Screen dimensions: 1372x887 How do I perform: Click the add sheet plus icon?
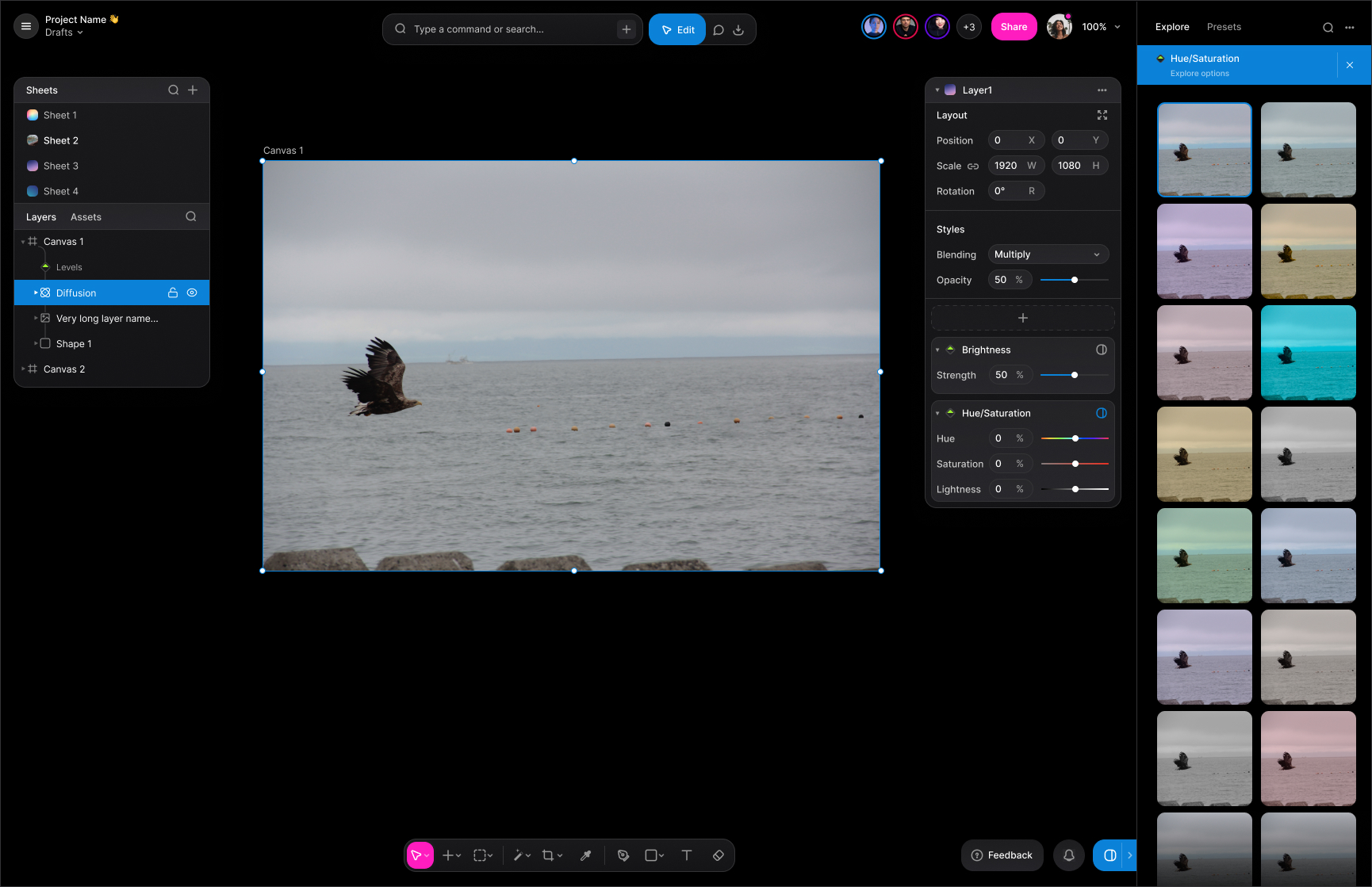[x=193, y=90]
